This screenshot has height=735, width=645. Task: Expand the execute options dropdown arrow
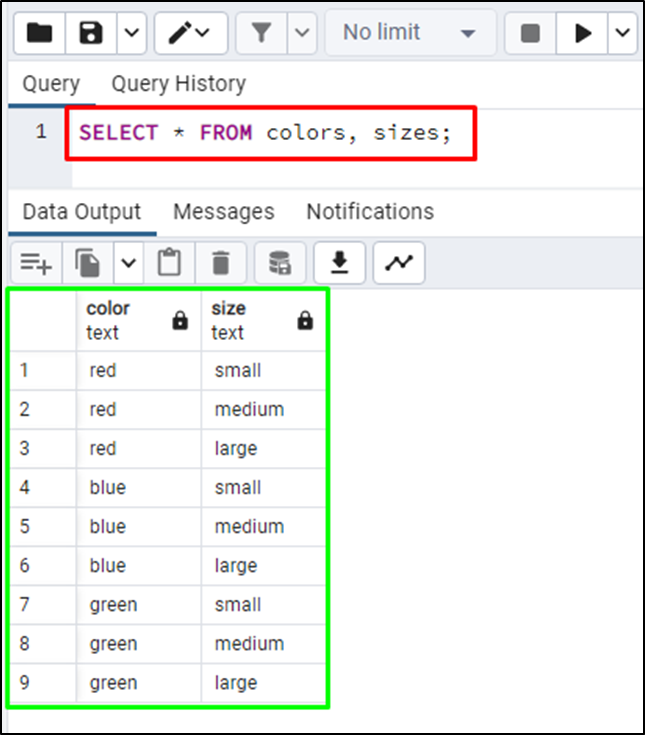pyautogui.click(x=622, y=33)
